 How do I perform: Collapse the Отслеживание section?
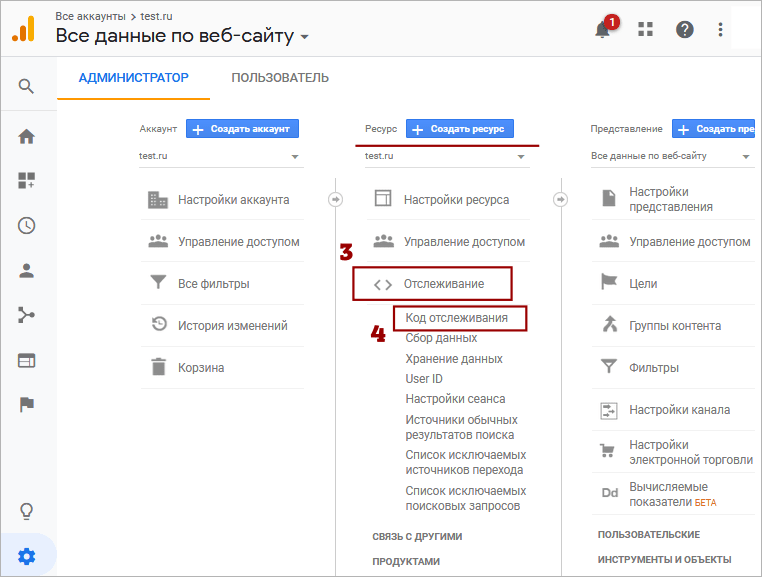pos(433,284)
